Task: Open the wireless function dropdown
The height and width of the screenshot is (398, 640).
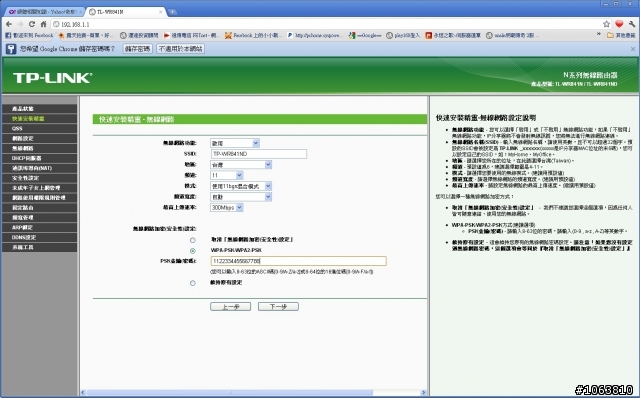Action: tap(235, 143)
